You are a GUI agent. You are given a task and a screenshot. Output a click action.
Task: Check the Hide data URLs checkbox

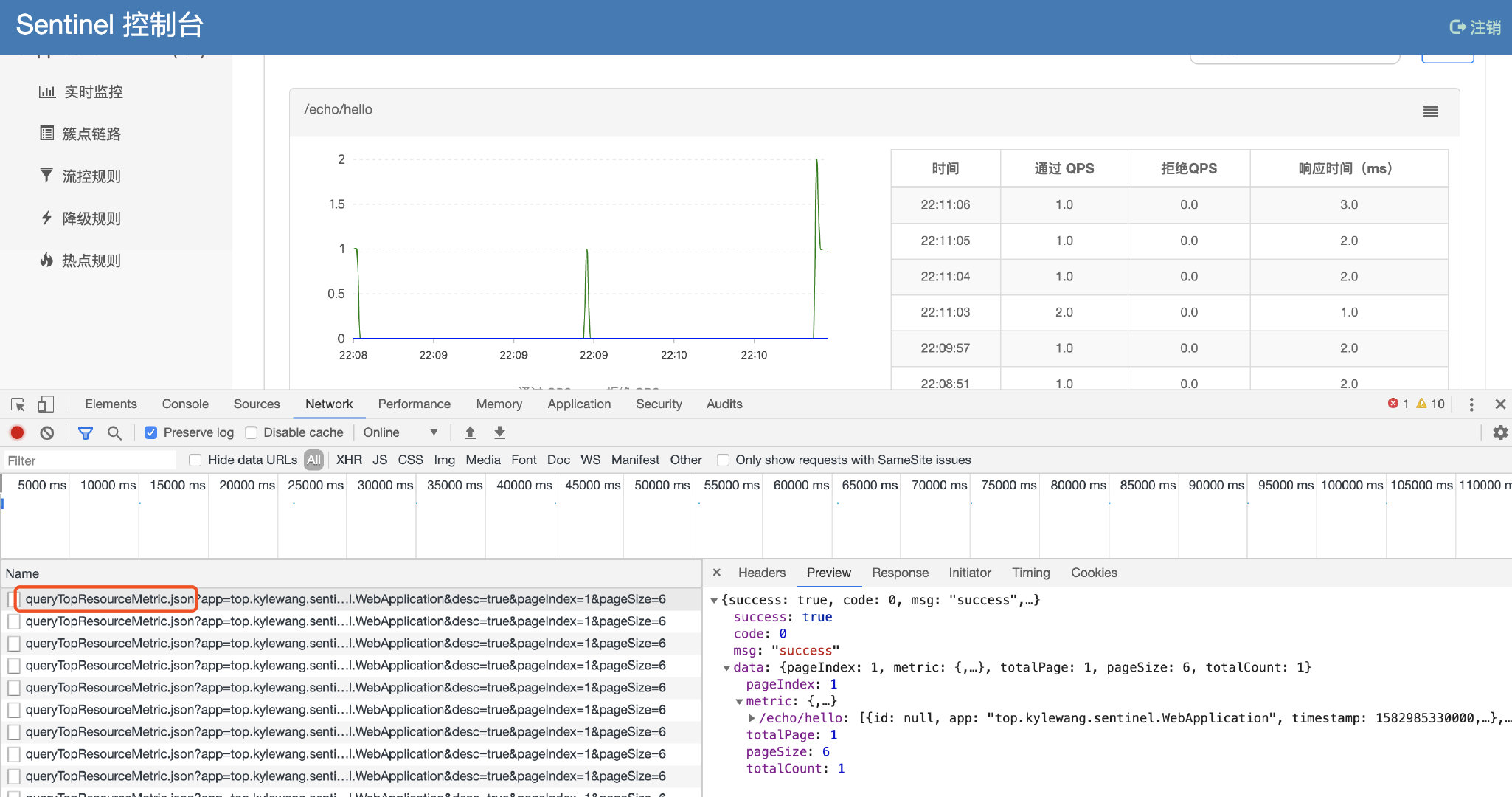point(195,460)
